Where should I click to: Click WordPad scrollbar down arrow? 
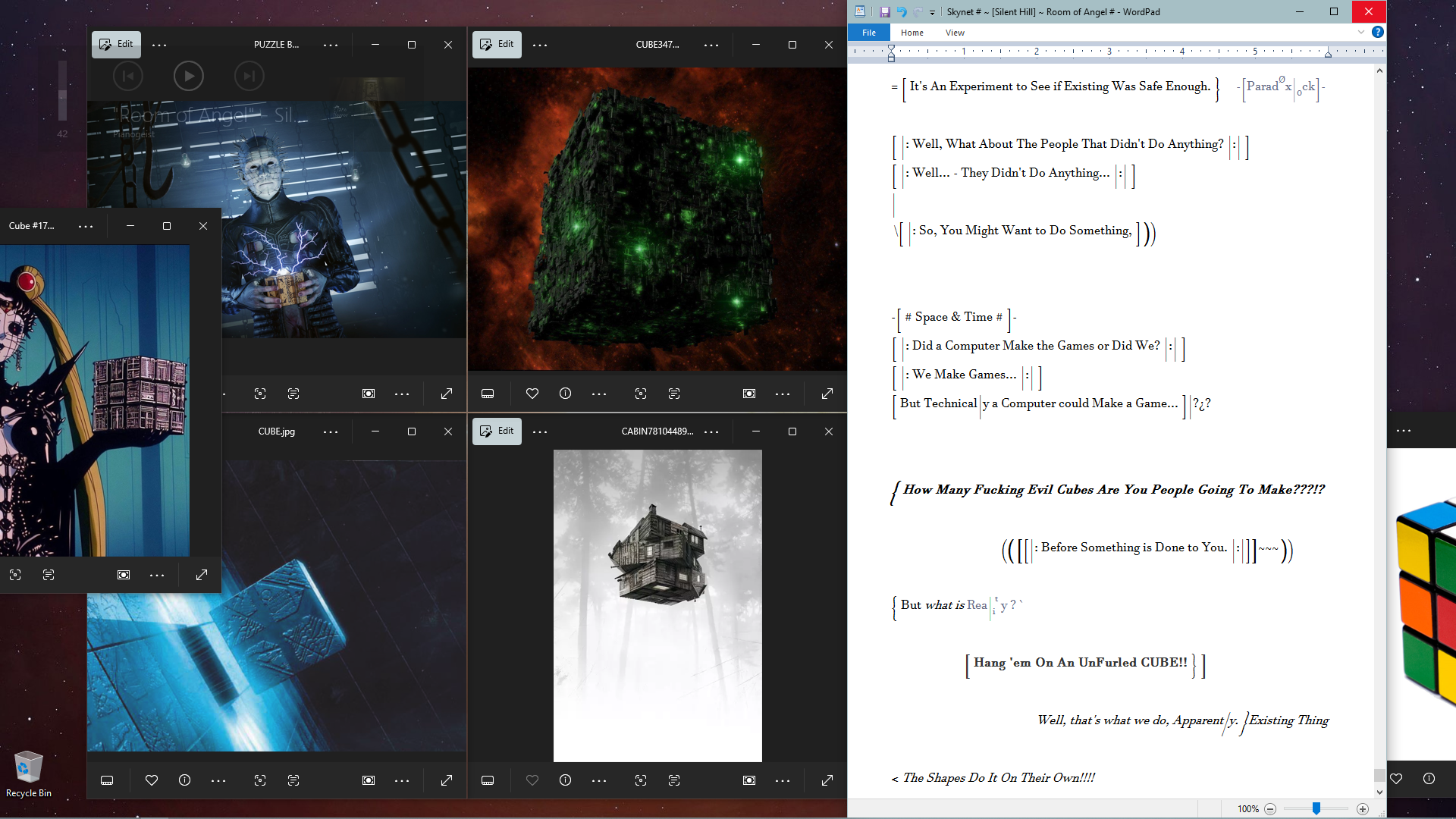pos(1379,792)
